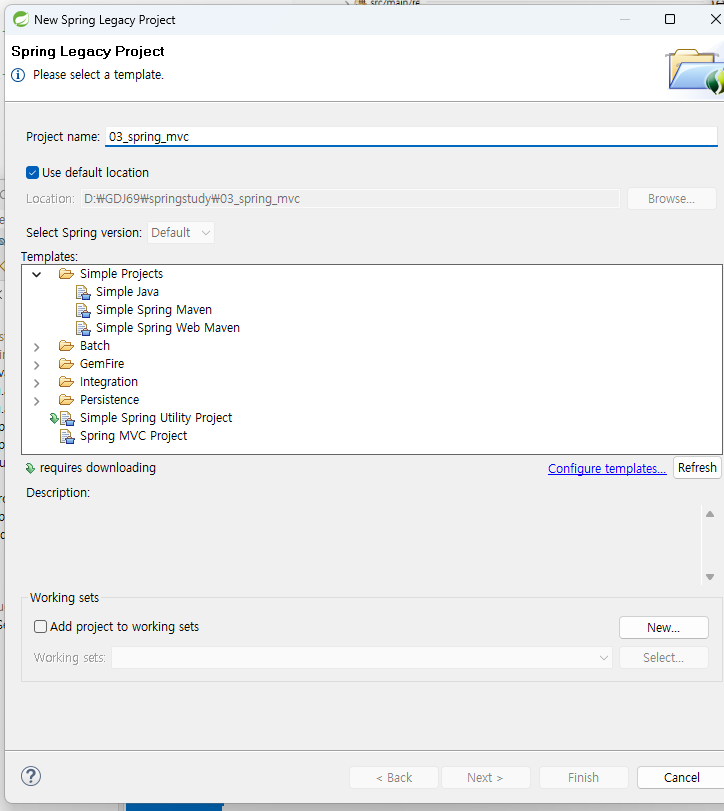Image resolution: width=724 pixels, height=811 pixels.
Task: Open the Select Spring version dropdown
Action: 181,233
